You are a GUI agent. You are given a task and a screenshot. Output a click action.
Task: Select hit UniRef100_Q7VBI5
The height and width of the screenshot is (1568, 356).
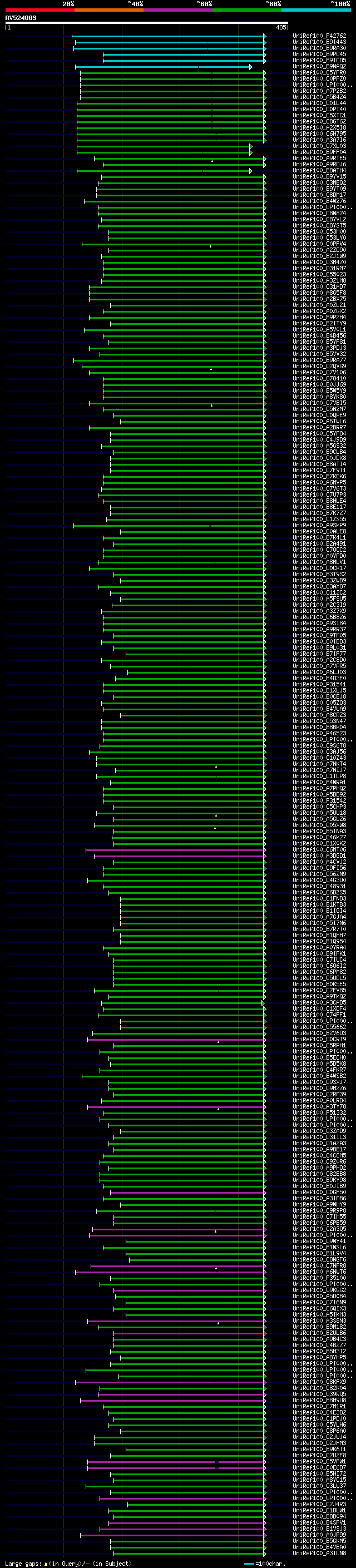(x=319, y=403)
